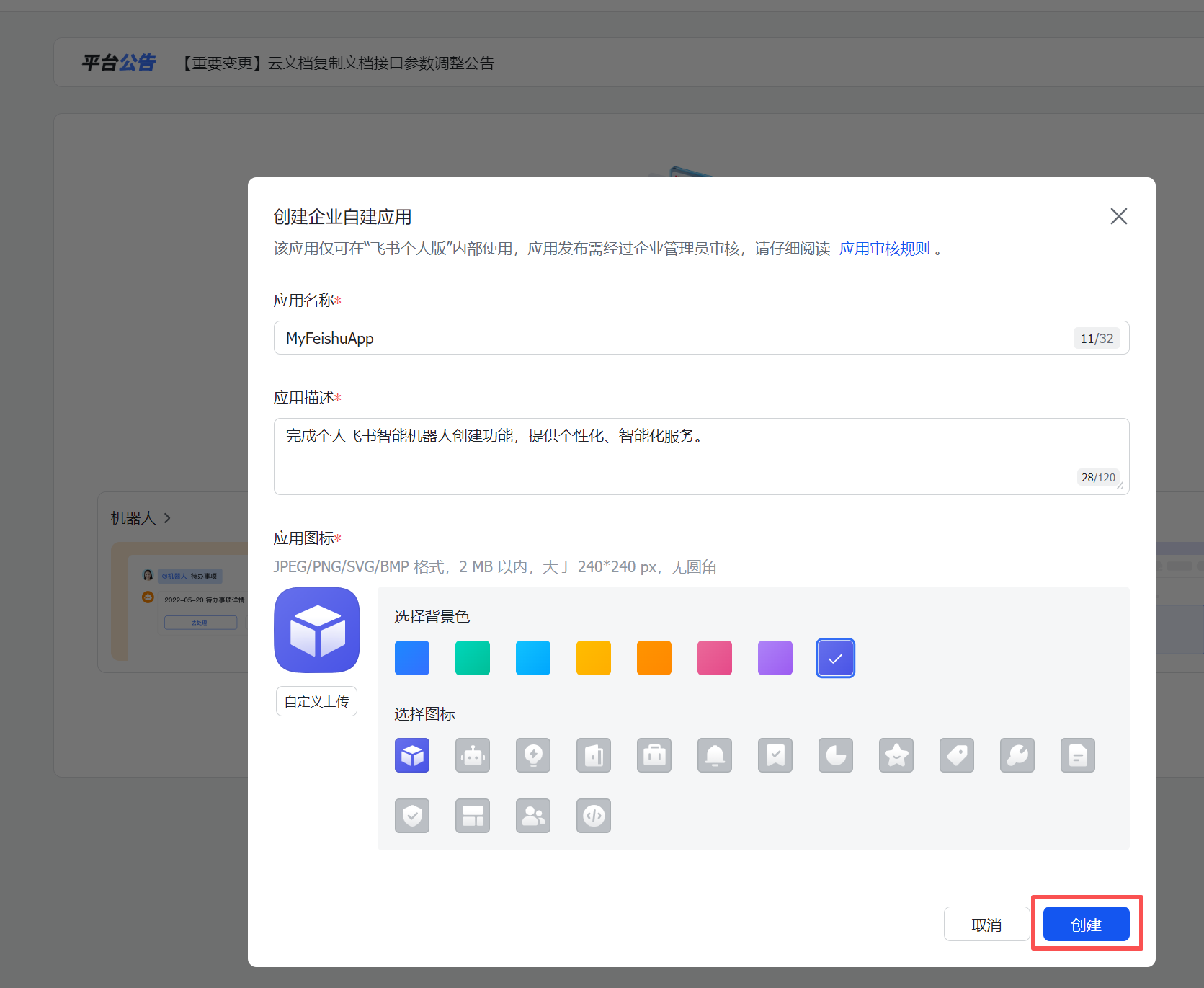Image resolution: width=1204 pixels, height=988 pixels.
Task: Select the document app icon
Action: 1078,755
